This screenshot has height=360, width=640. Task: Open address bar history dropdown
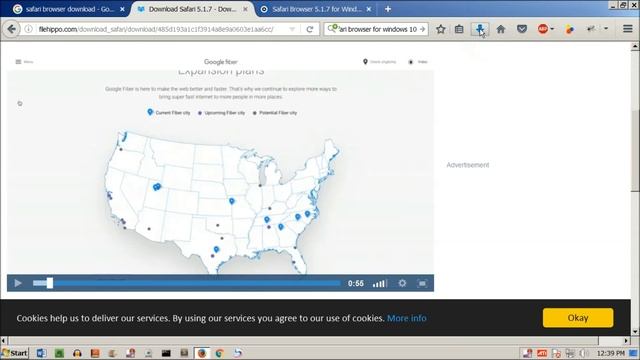(x=292, y=29)
